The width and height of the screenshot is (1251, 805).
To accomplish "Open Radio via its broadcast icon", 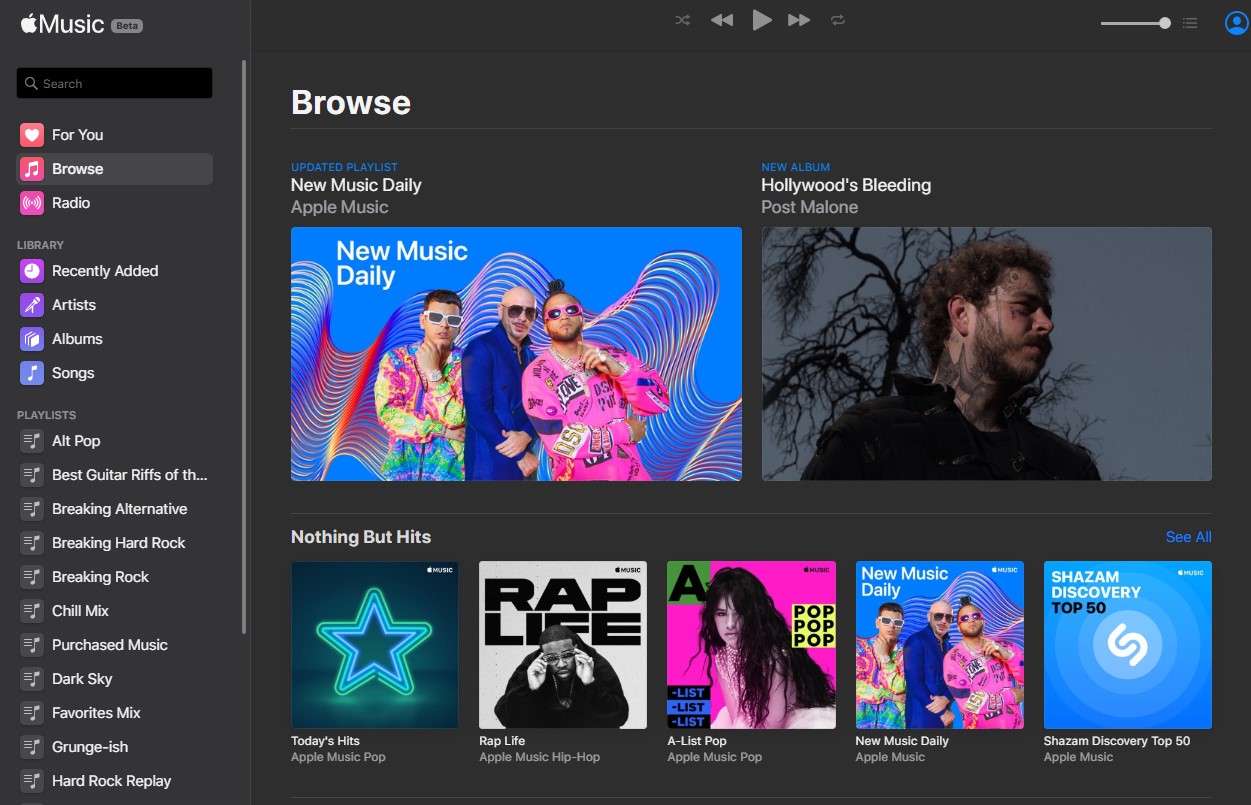I will pyautogui.click(x=31, y=202).
